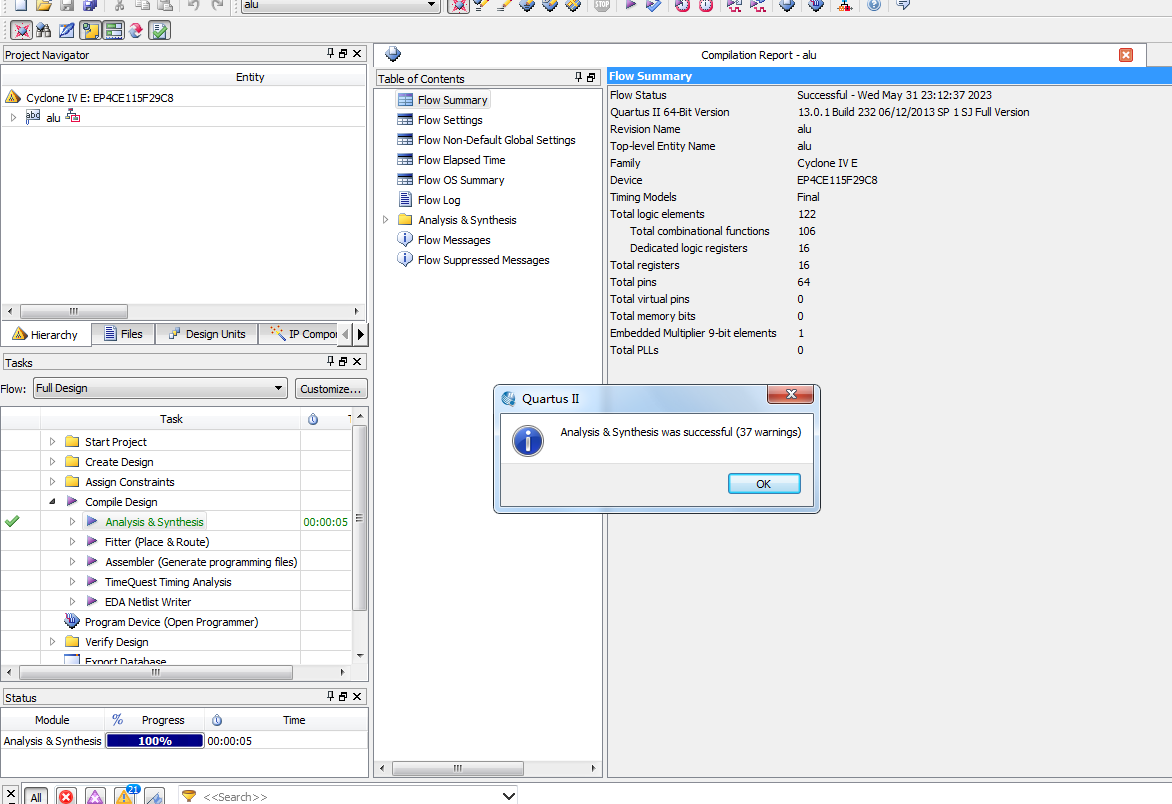Click the message Search input field
This screenshot has height=804, width=1172.
tap(350, 797)
